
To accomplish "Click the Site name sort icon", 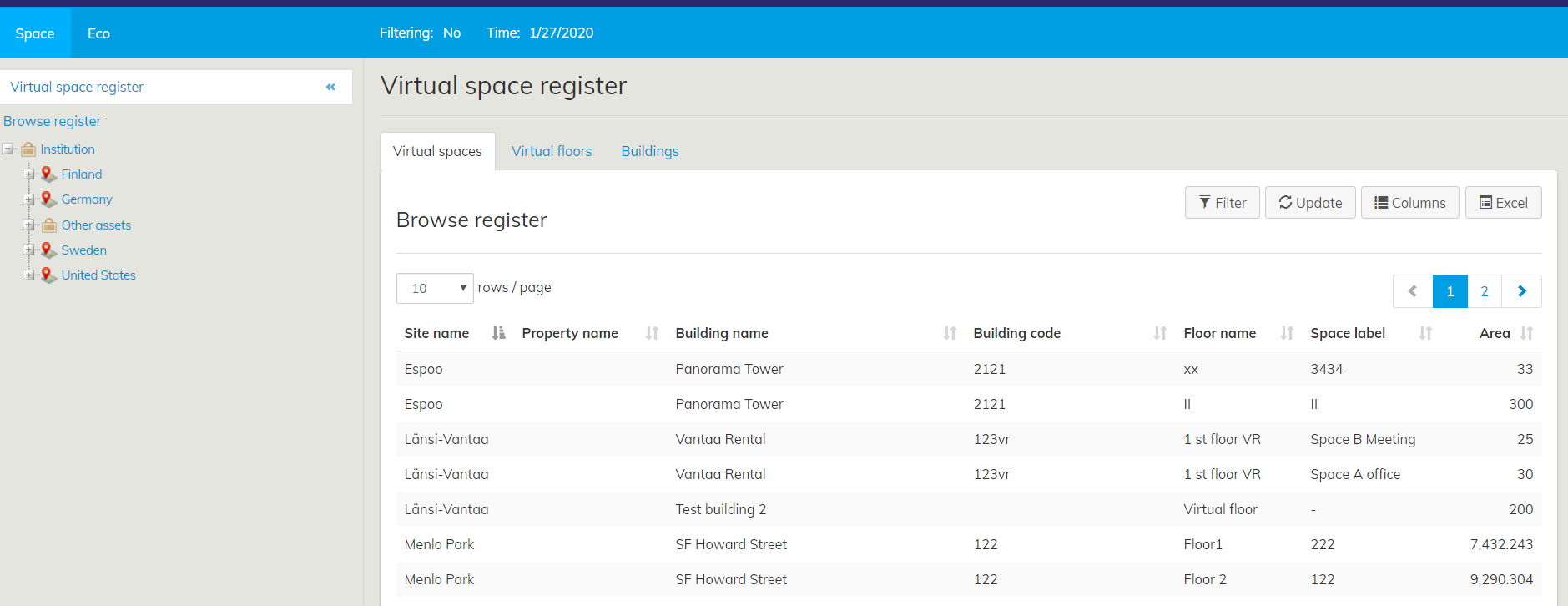I will point(498,333).
